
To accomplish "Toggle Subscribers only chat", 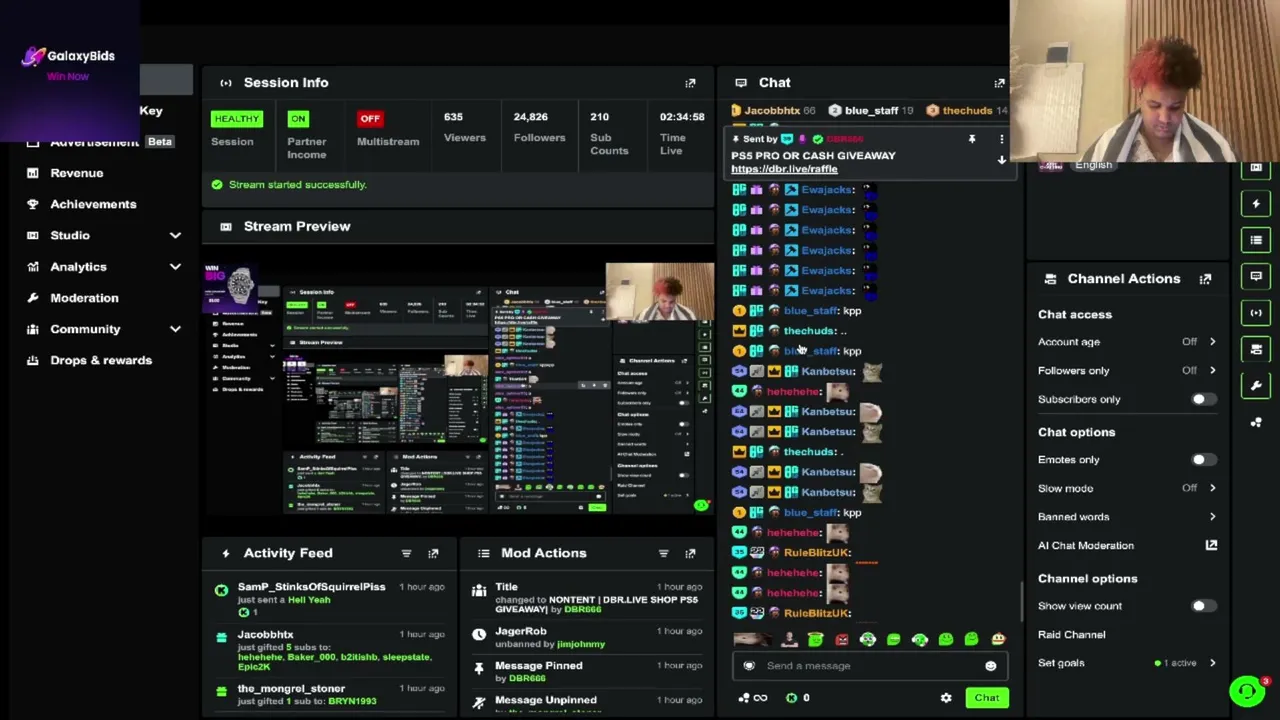I will click(1203, 399).
